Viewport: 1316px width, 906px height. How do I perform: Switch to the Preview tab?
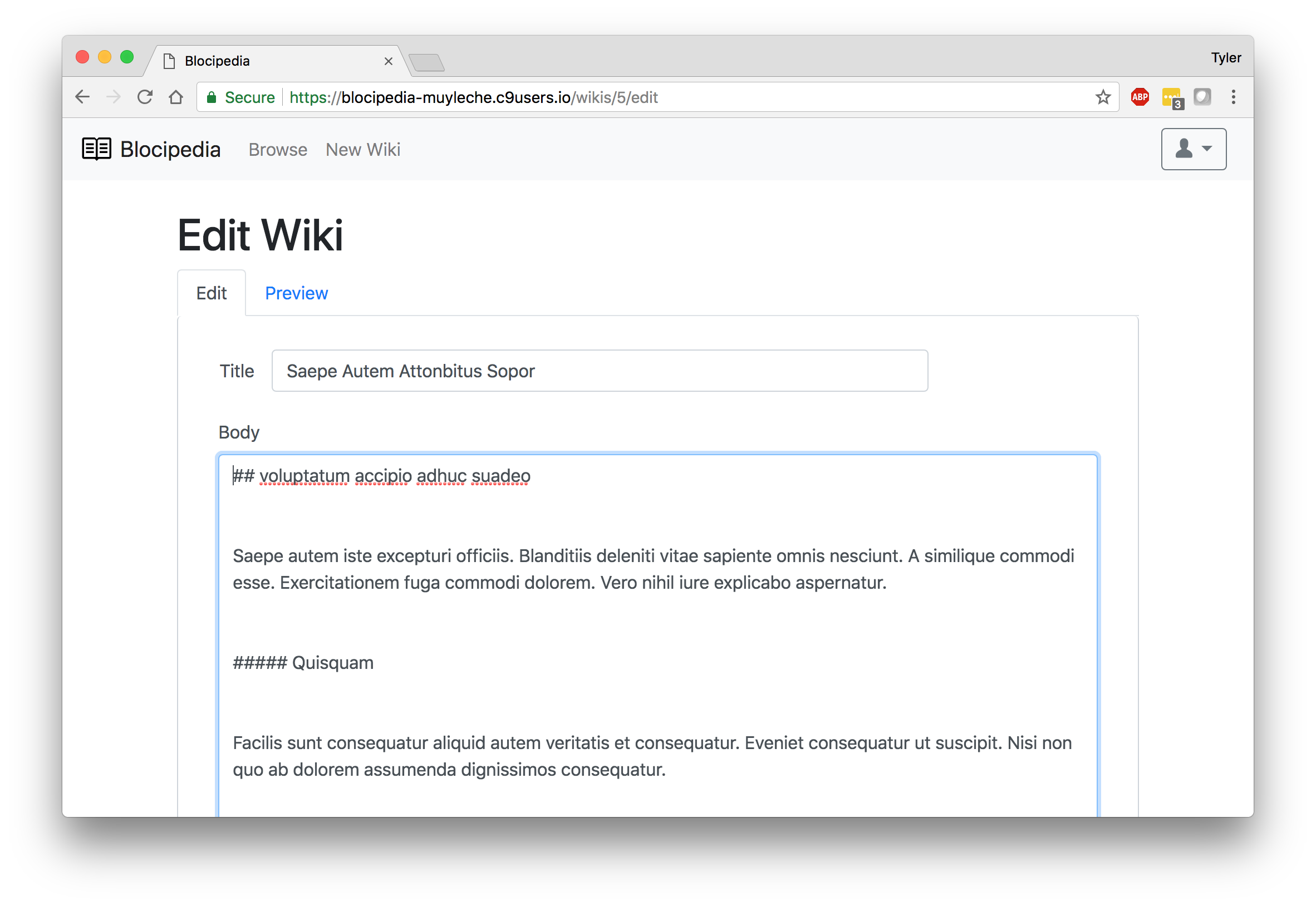click(x=296, y=293)
